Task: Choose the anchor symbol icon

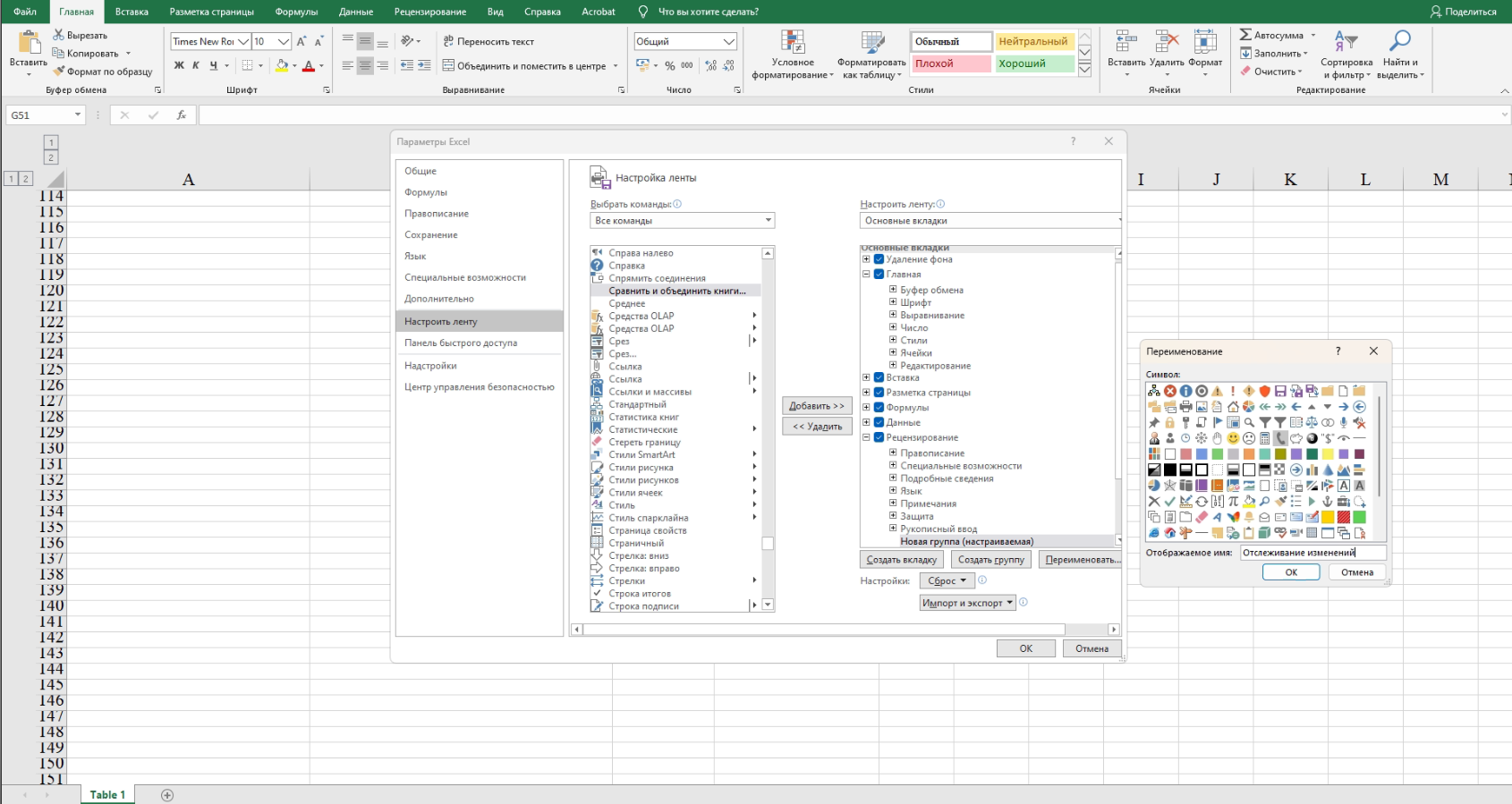Action: 1328,501
